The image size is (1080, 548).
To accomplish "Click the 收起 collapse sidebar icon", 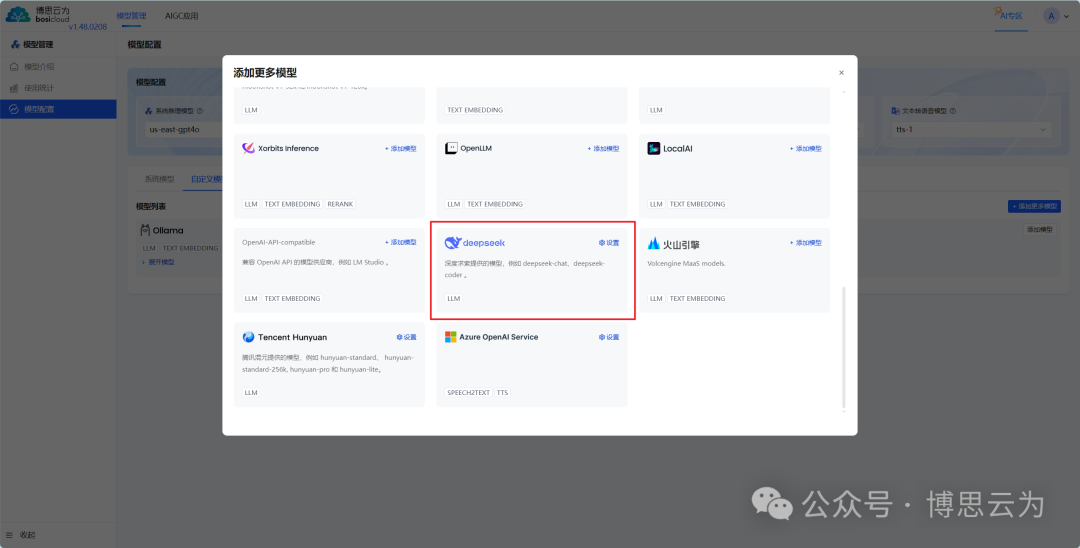I will (10, 535).
